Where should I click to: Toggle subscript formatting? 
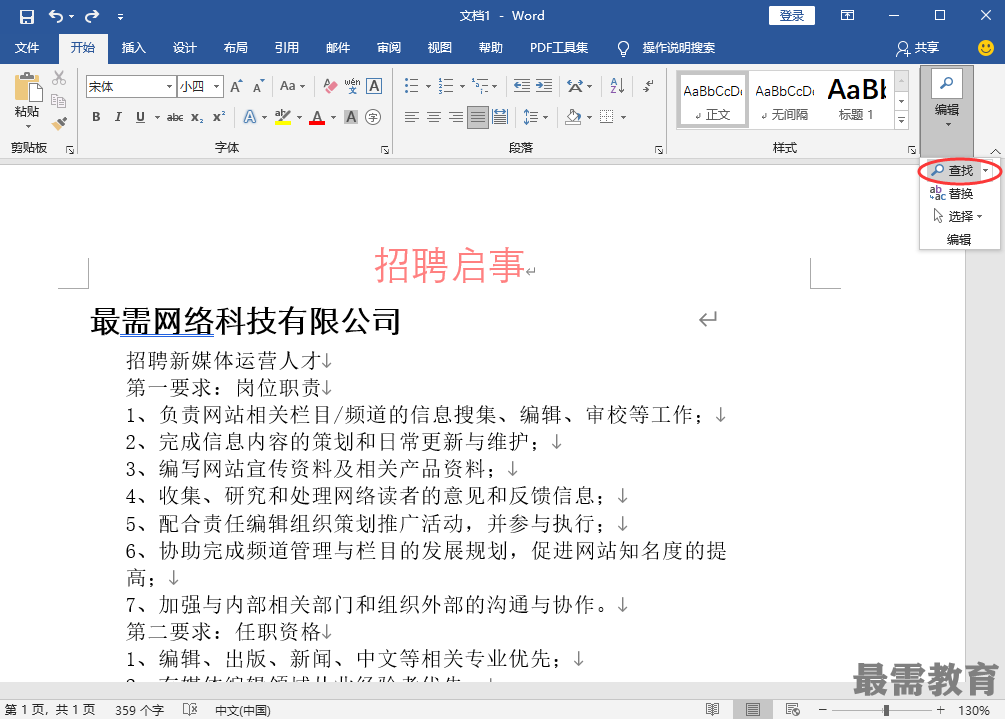click(197, 117)
